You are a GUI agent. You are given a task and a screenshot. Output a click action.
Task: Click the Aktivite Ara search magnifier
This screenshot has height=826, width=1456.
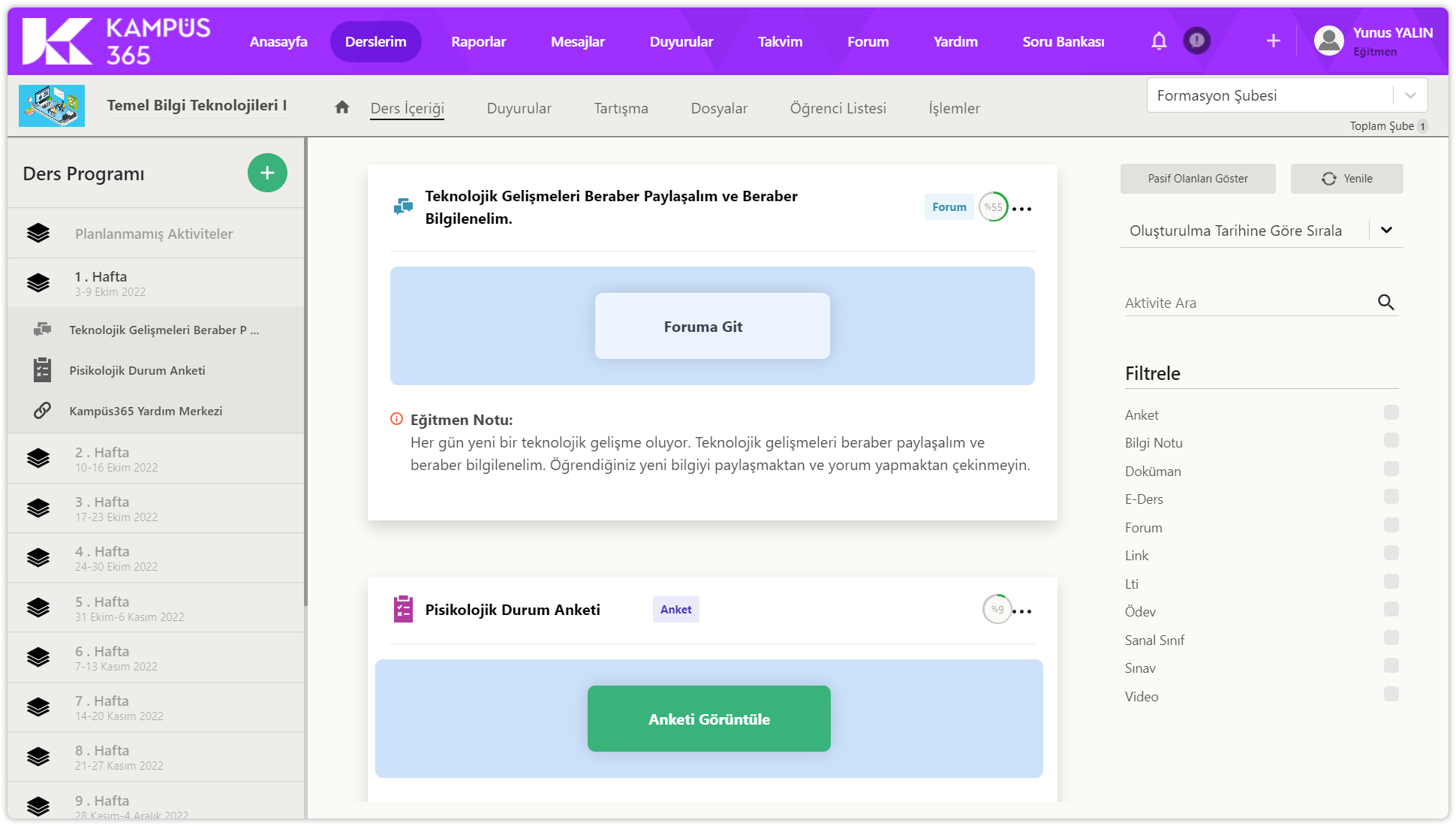point(1385,303)
